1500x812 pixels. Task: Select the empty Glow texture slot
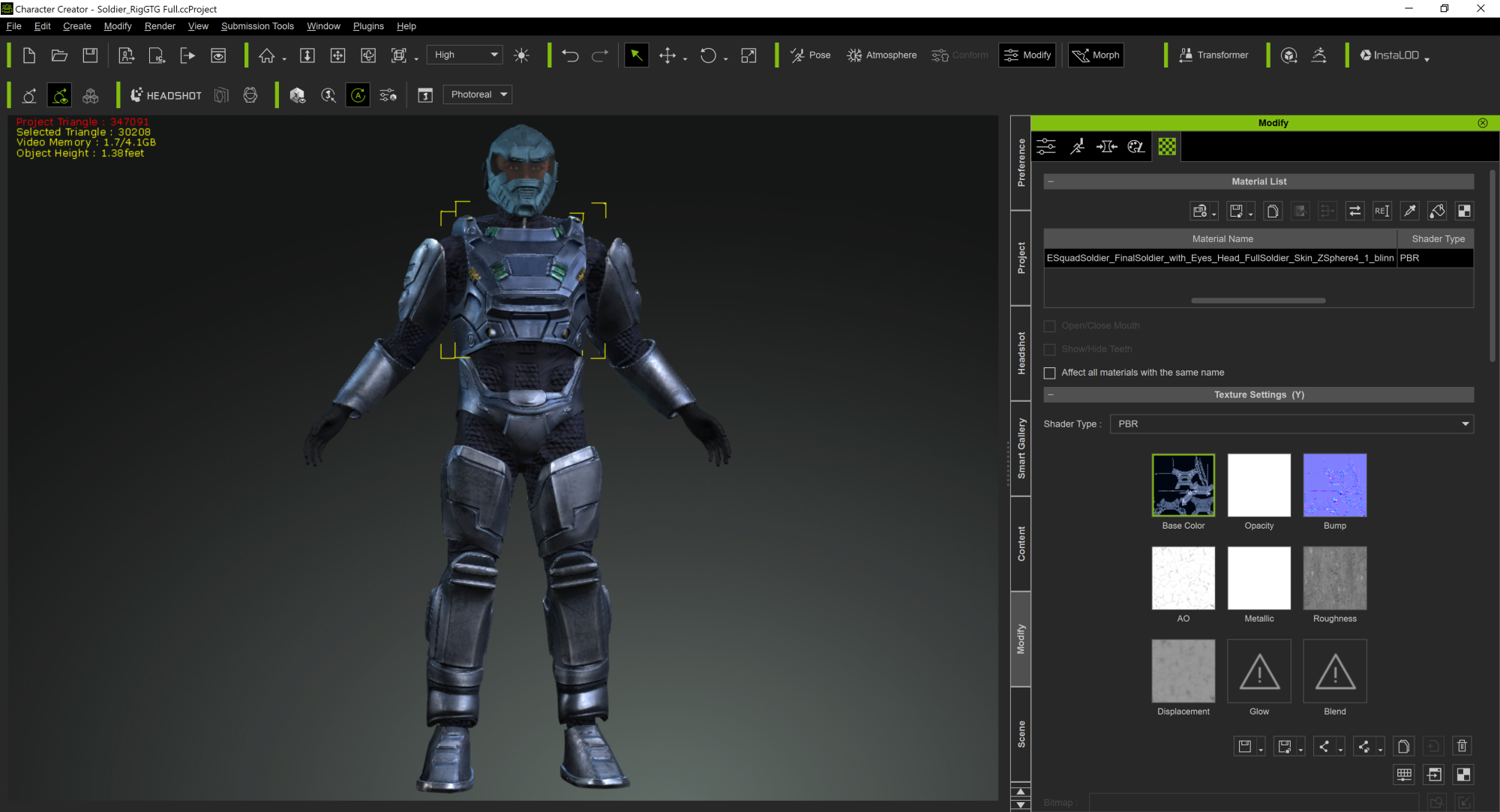1259,671
